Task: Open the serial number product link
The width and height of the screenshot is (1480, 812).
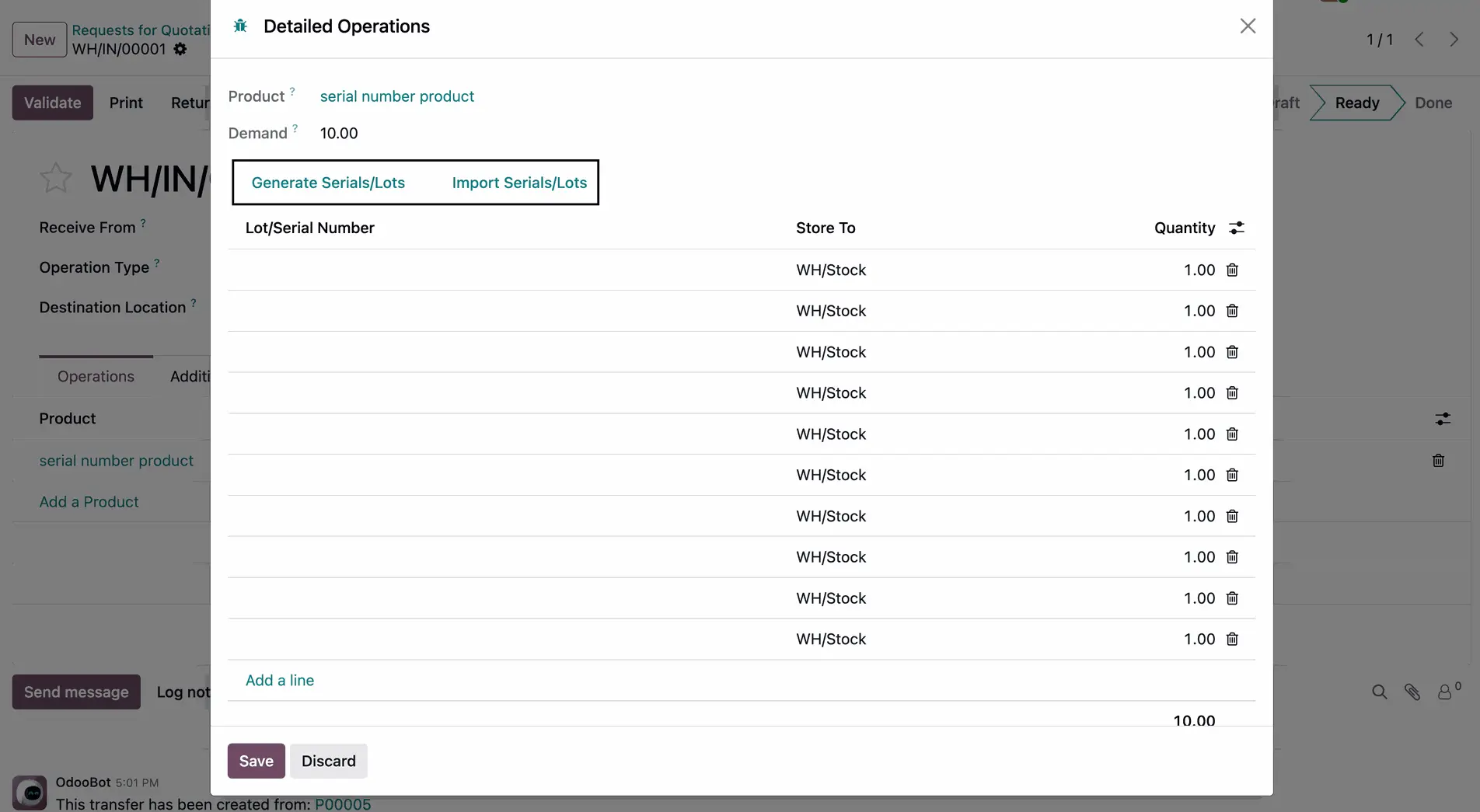Action: [x=396, y=96]
